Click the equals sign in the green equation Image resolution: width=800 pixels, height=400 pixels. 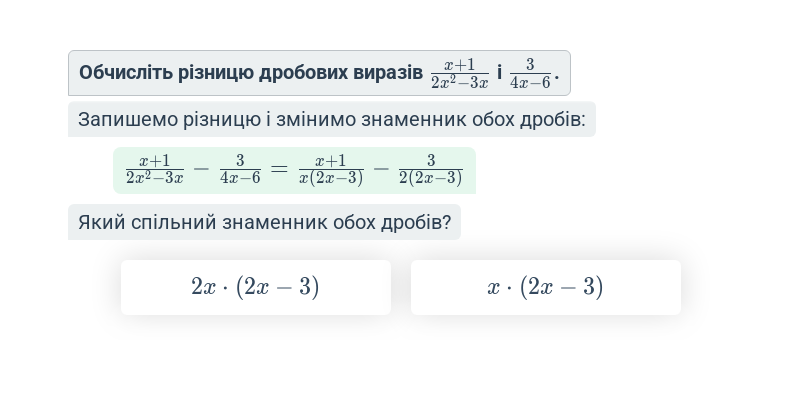click(x=279, y=169)
